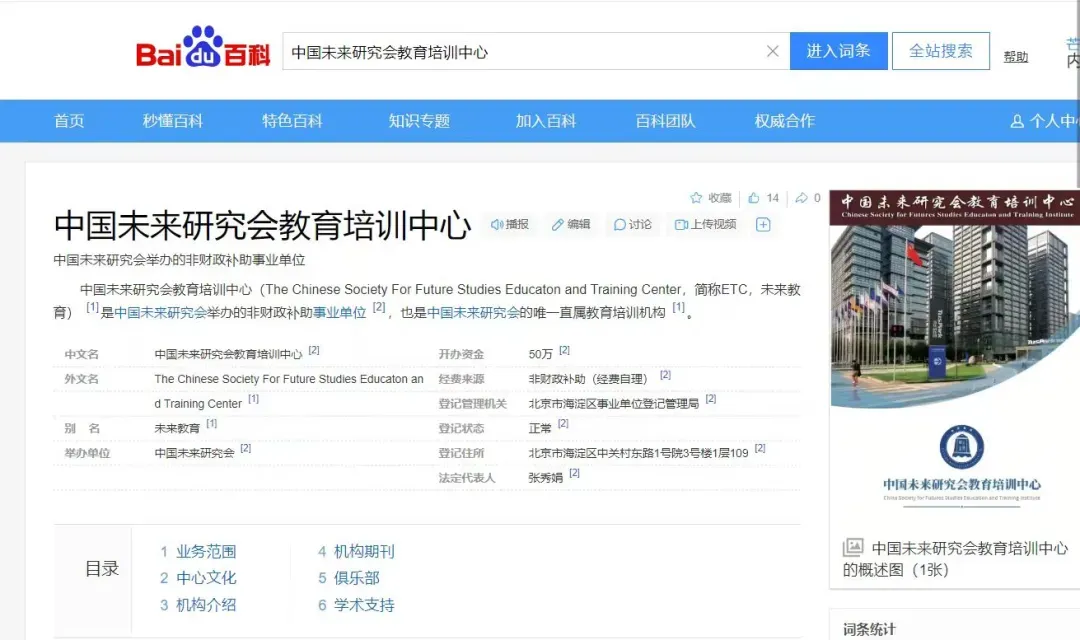
Task: Open the 百科团队 nav tab
Action: 665,121
